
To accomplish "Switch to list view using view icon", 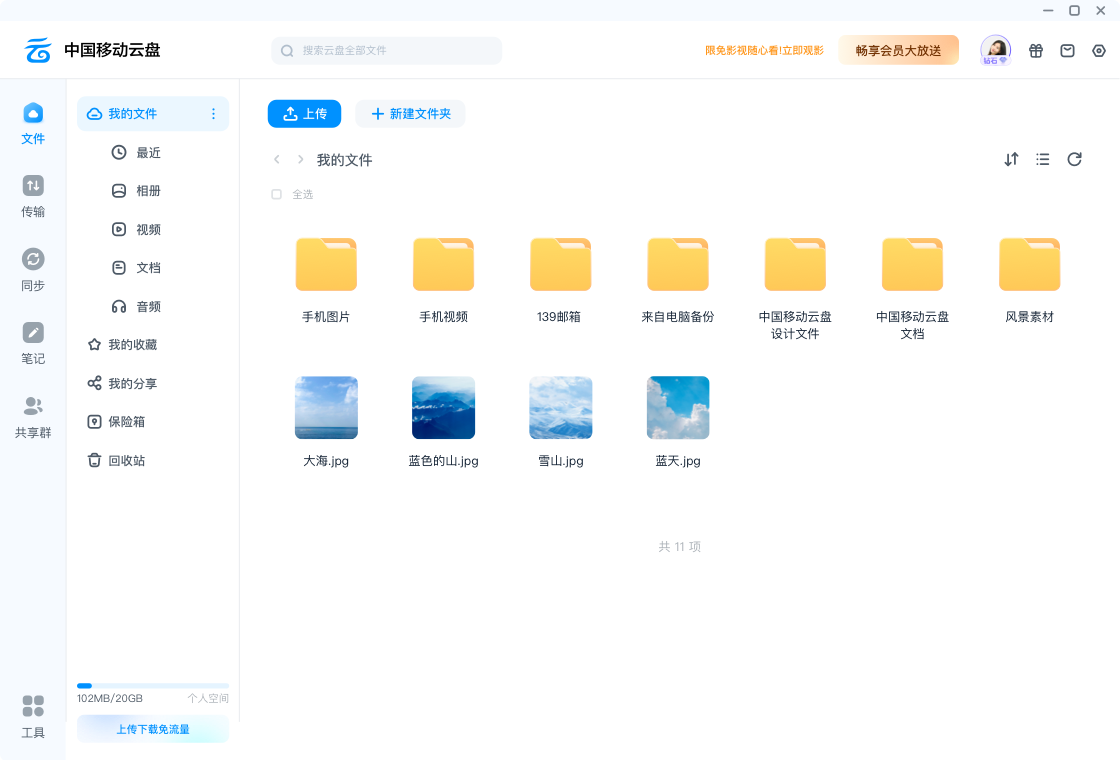I will [x=1043, y=159].
